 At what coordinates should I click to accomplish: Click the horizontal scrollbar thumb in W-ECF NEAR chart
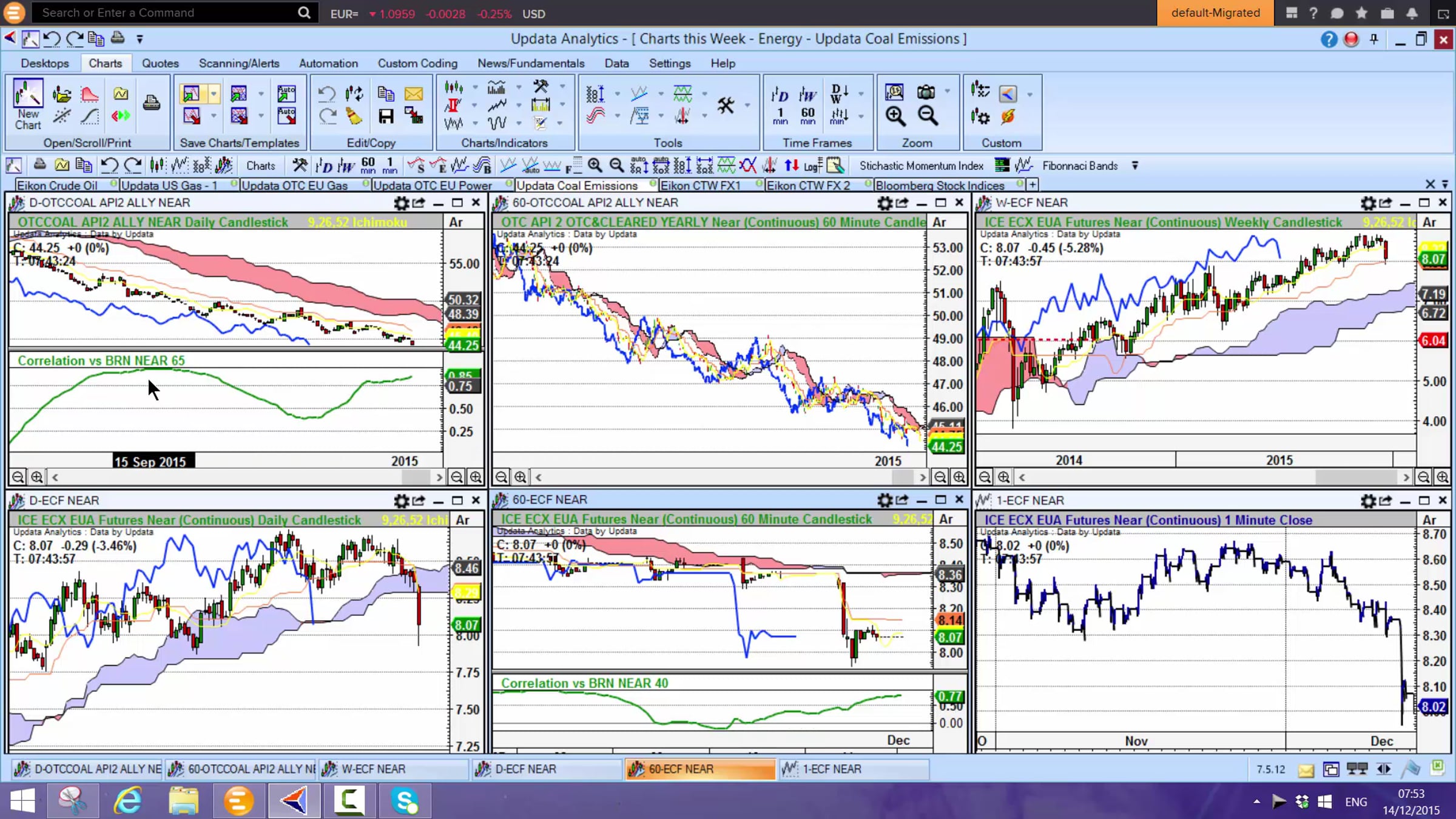point(1355,477)
